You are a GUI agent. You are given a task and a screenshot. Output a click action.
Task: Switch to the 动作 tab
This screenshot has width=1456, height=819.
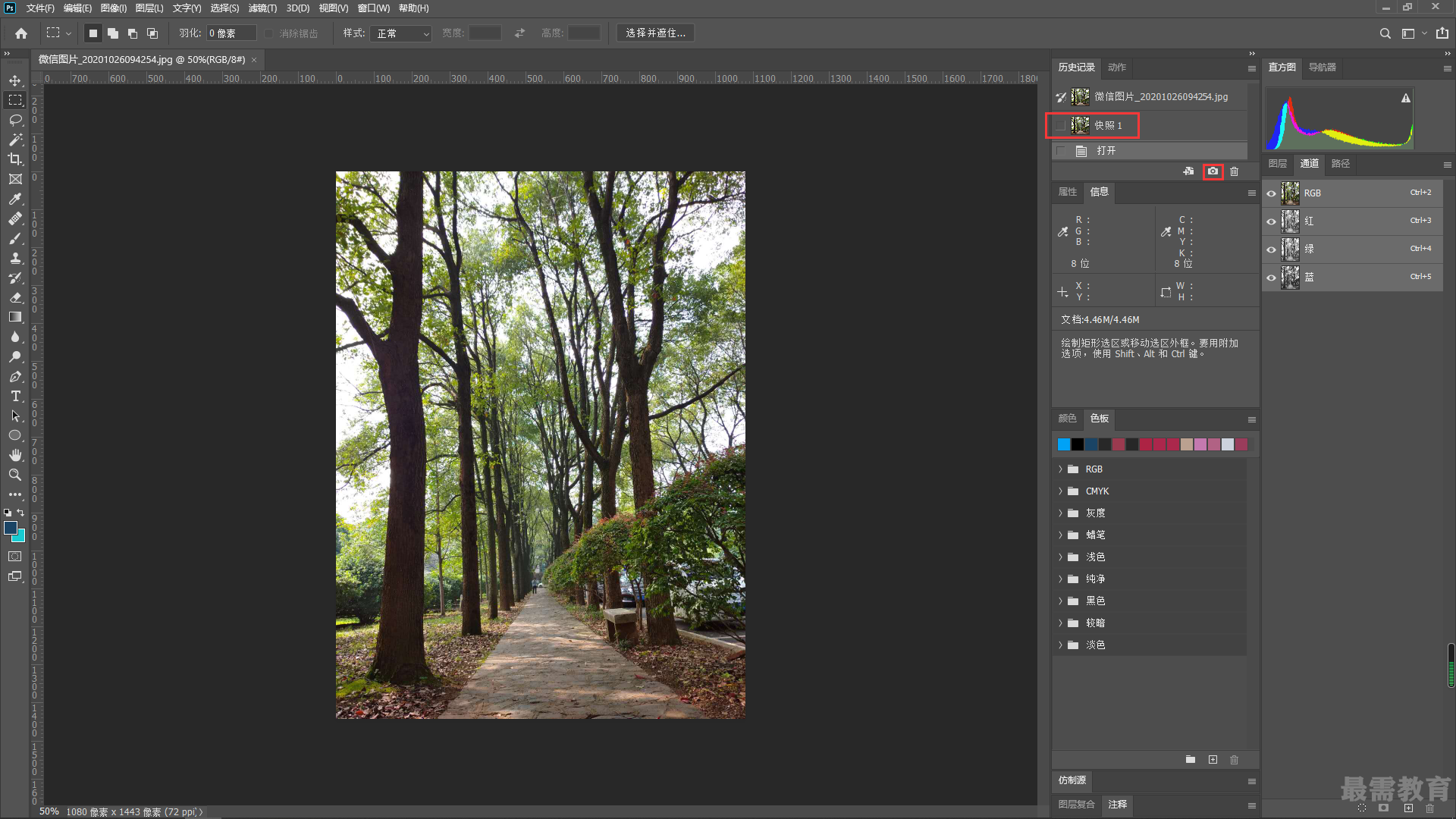(x=1116, y=67)
